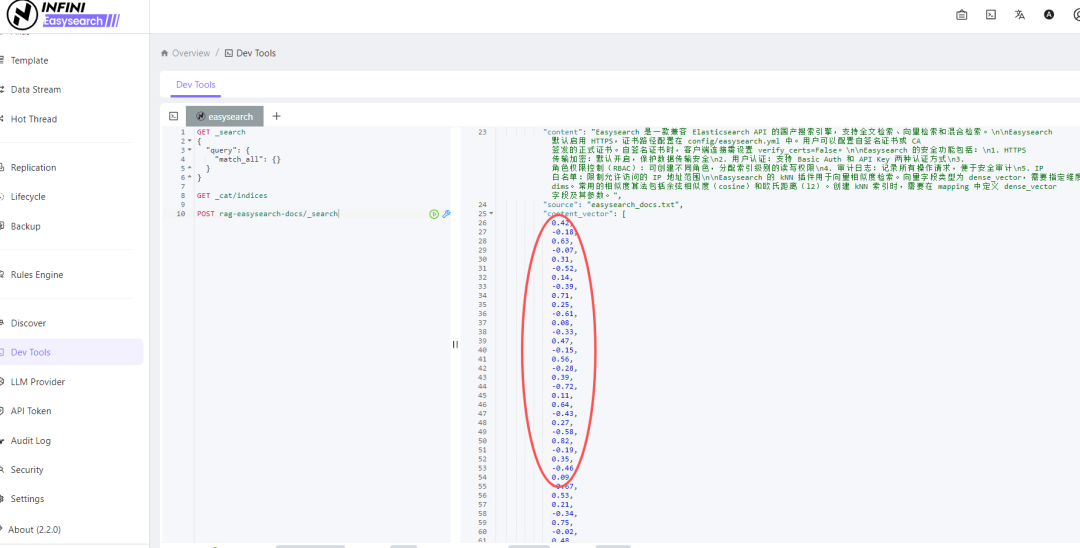
Task: Click the pane divider handle between editors
Action: point(455,344)
